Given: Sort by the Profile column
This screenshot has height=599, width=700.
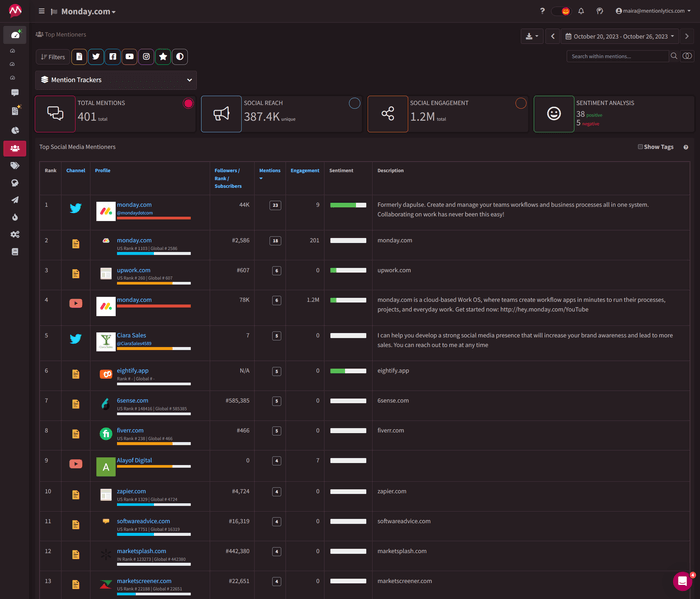Looking at the screenshot, I should [102, 171].
